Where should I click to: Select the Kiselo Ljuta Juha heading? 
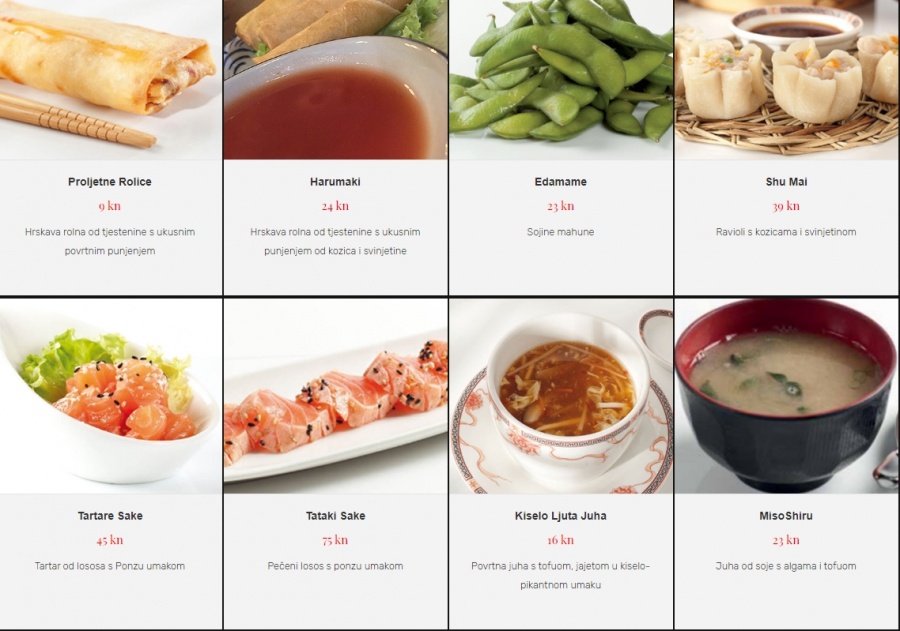[x=561, y=516]
